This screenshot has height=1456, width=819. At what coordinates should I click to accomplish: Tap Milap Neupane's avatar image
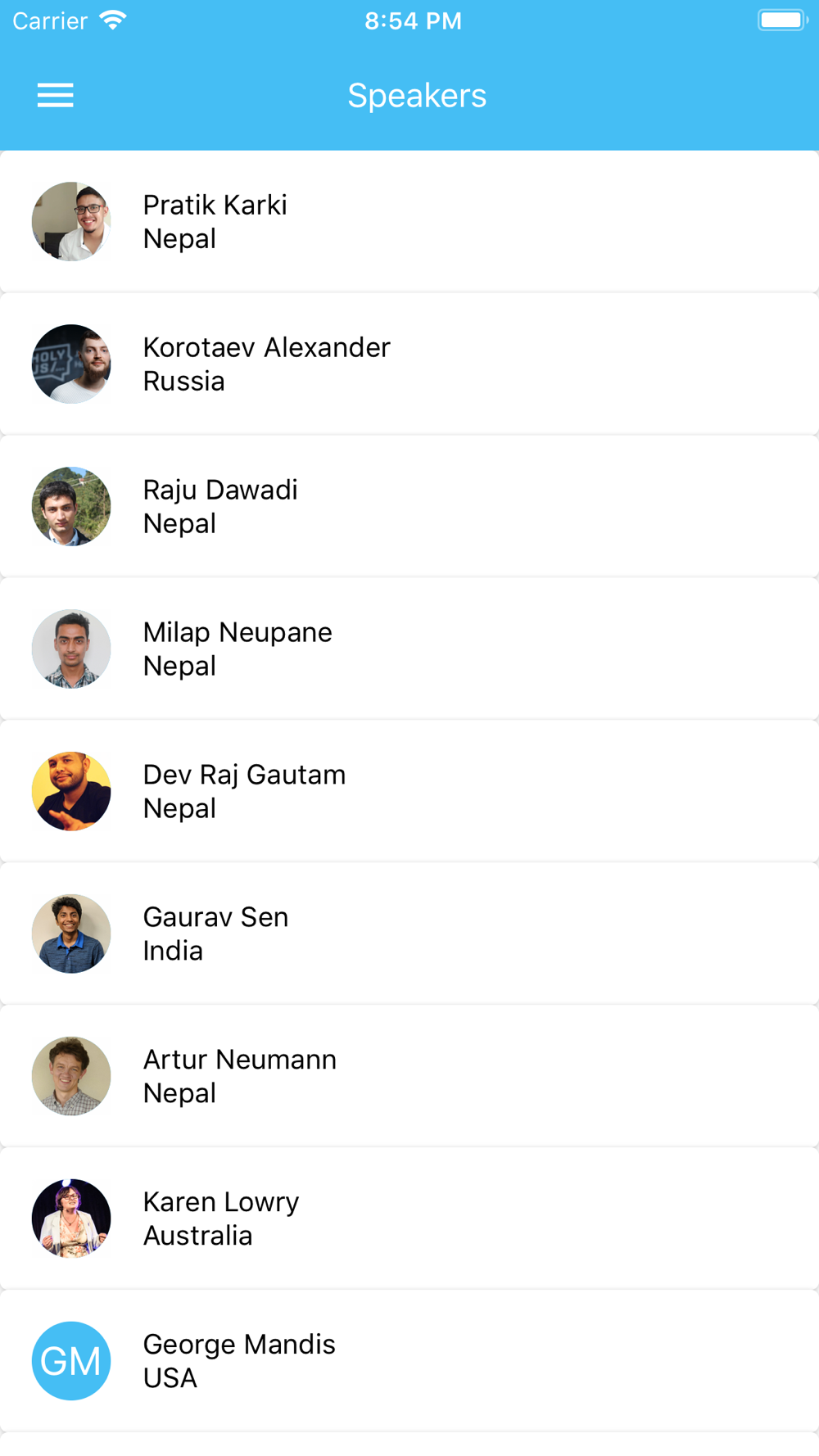71,649
